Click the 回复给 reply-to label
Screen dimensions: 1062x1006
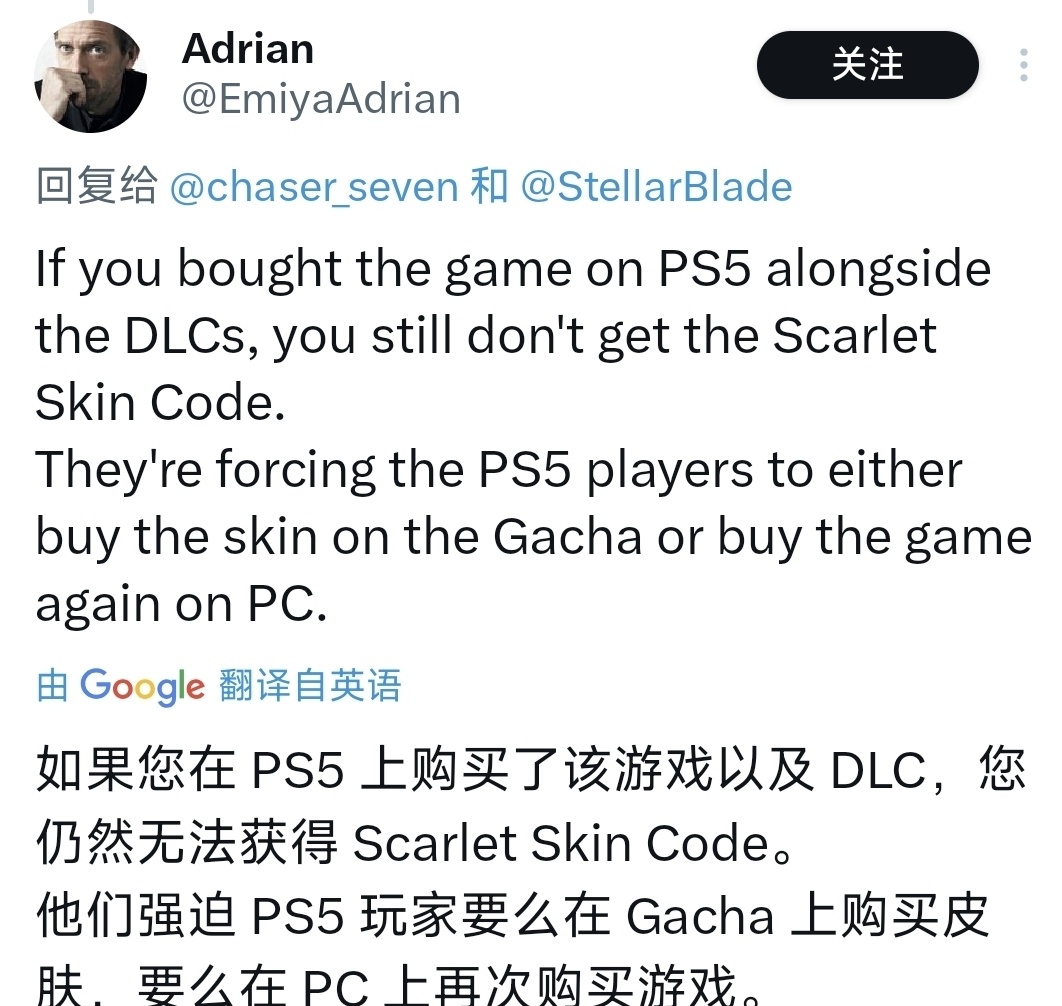97,186
